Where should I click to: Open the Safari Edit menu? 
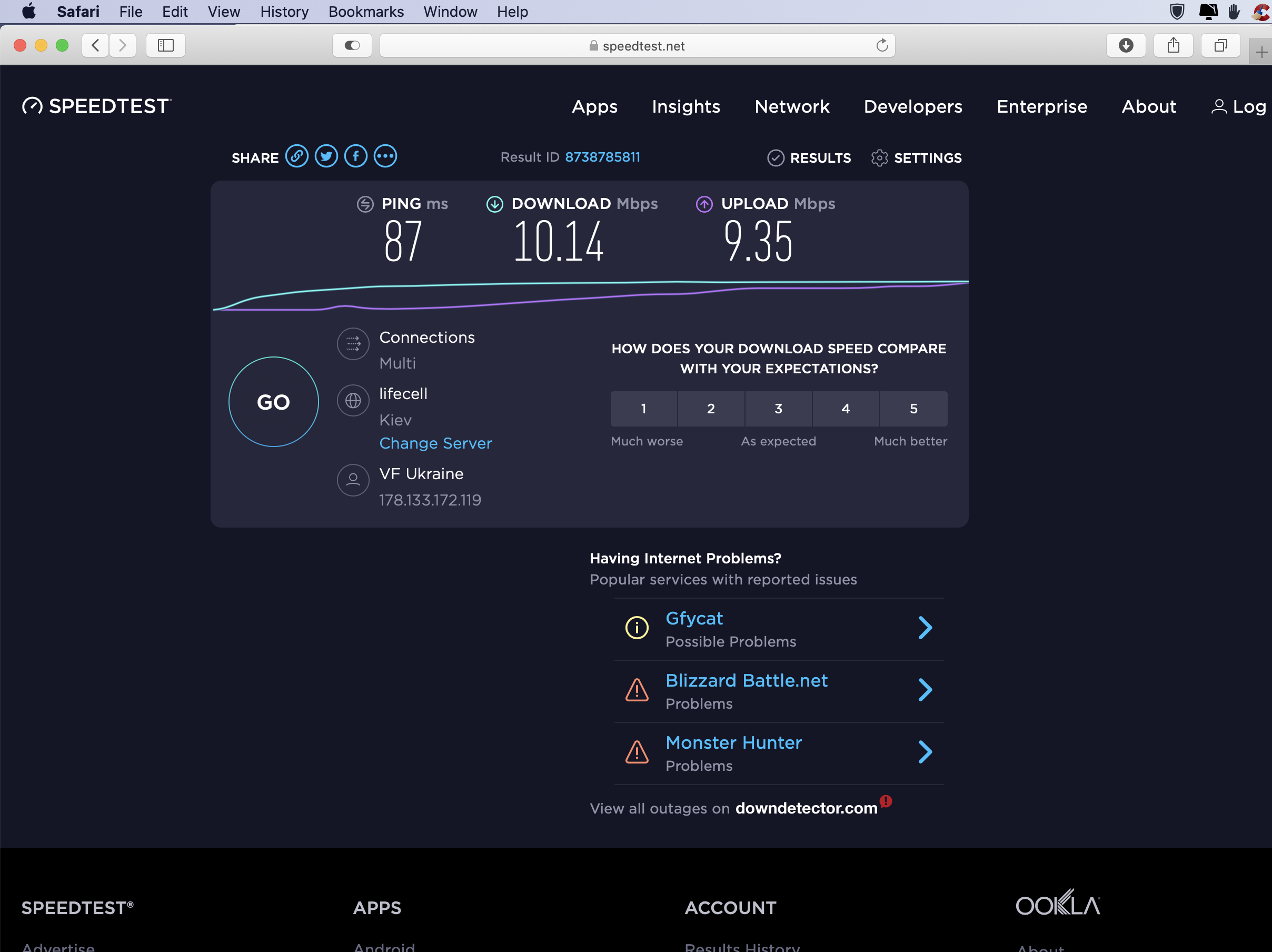pos(175,12)
